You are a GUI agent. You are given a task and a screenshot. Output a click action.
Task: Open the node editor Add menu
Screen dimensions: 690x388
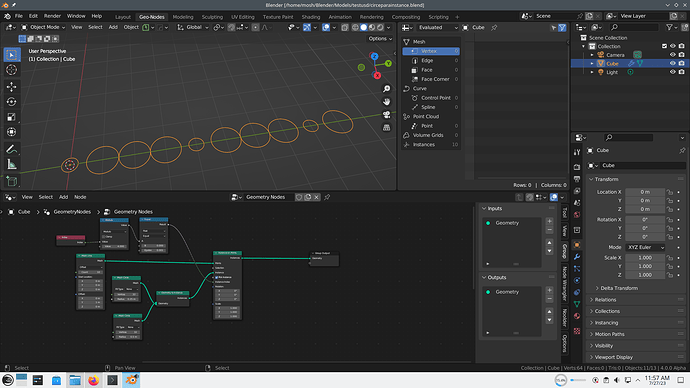63,197
